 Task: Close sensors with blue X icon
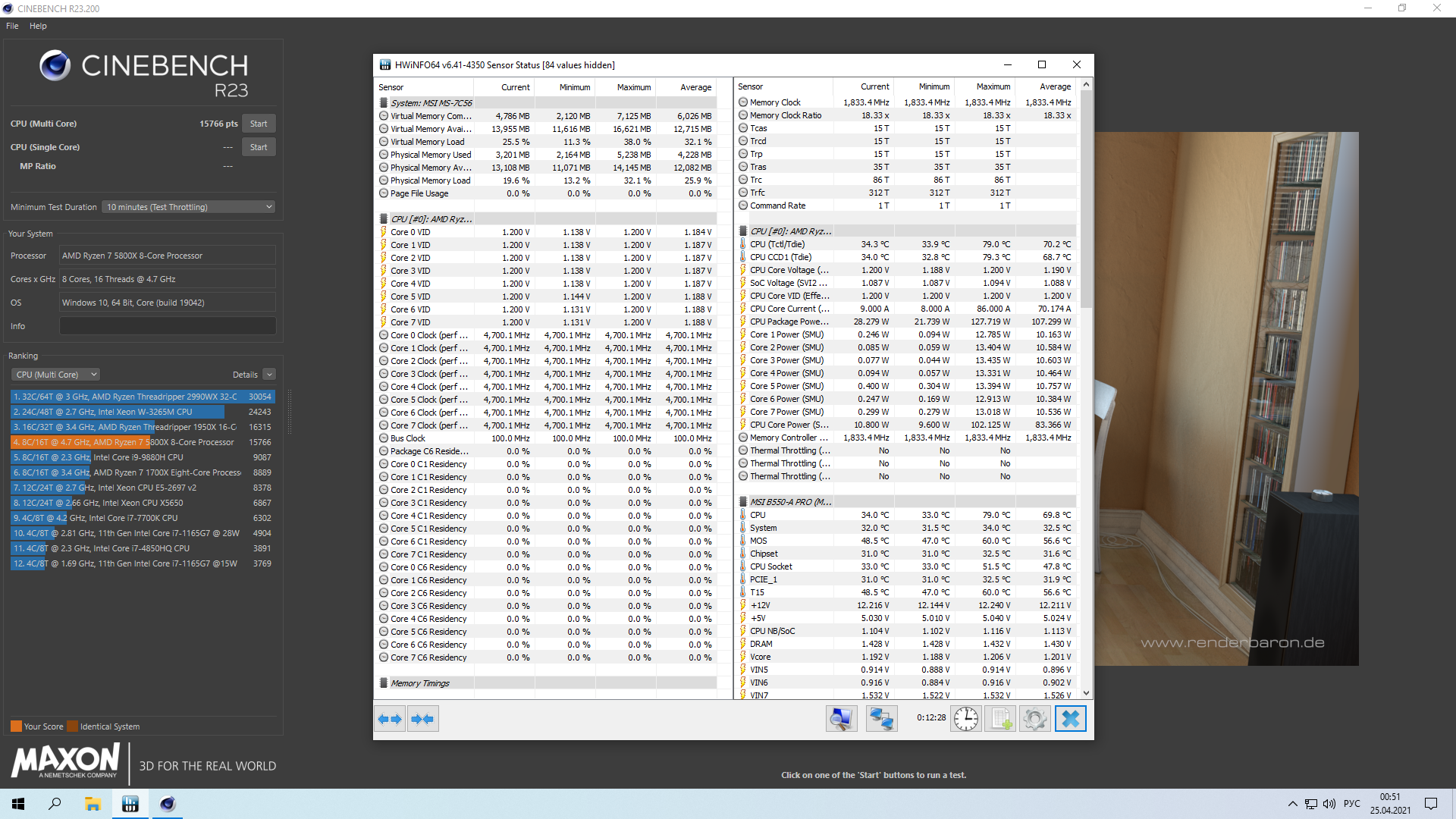point(1070,719)
